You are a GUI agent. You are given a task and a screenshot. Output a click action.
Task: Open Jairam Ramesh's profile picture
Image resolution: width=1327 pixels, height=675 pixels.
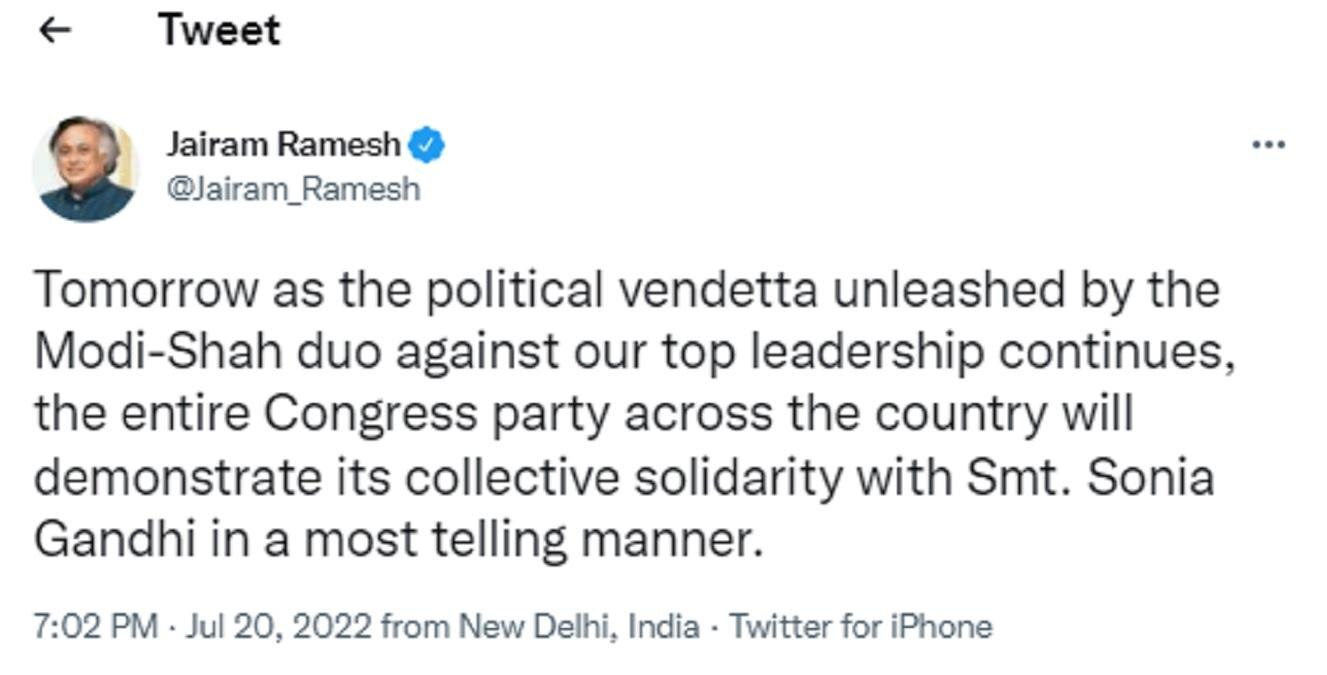[84, 168]
